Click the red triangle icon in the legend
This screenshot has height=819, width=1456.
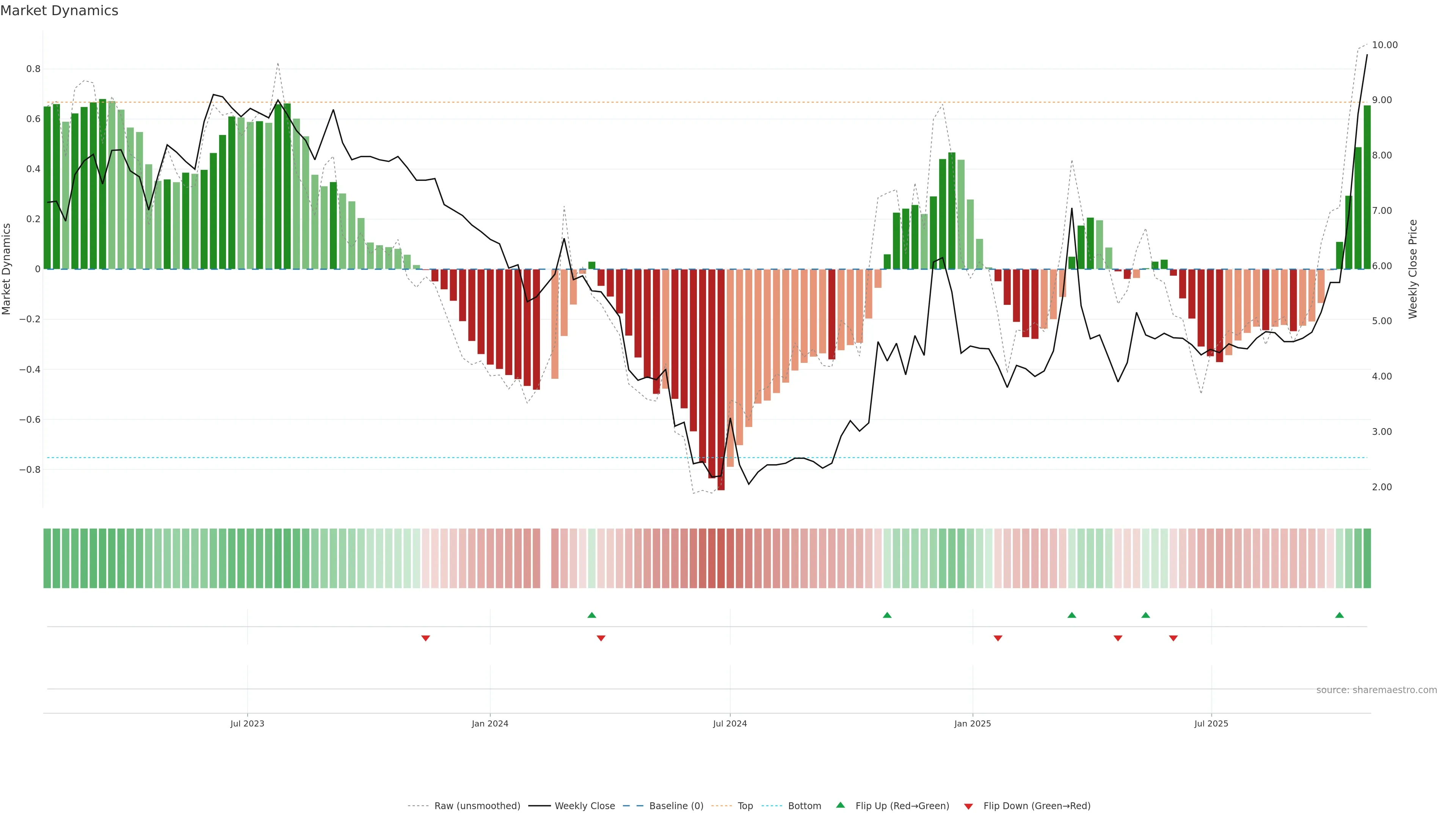968,806
